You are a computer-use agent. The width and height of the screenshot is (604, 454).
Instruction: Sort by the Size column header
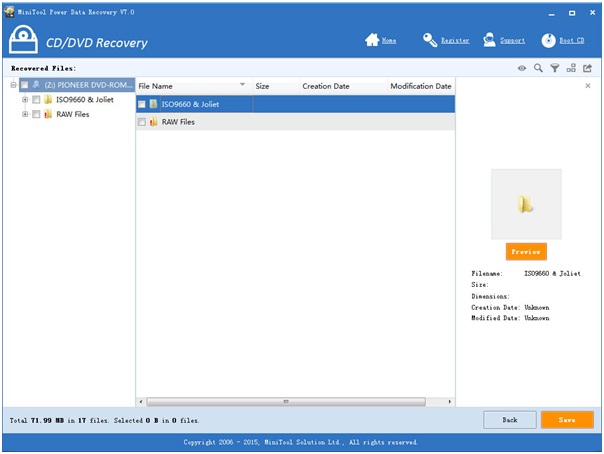point(263,87)
